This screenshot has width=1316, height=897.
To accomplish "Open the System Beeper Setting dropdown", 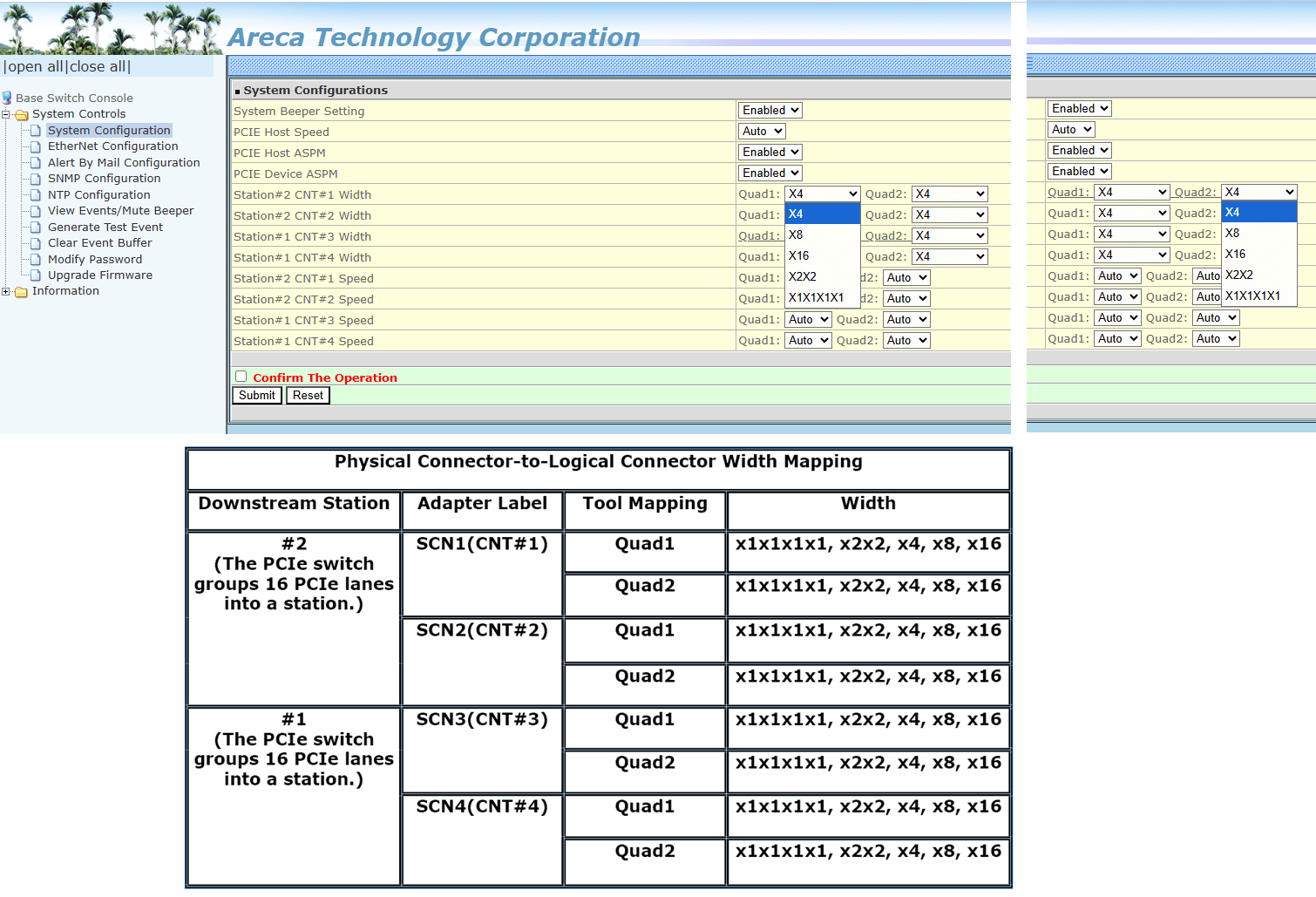I will (x=770, y=111).
